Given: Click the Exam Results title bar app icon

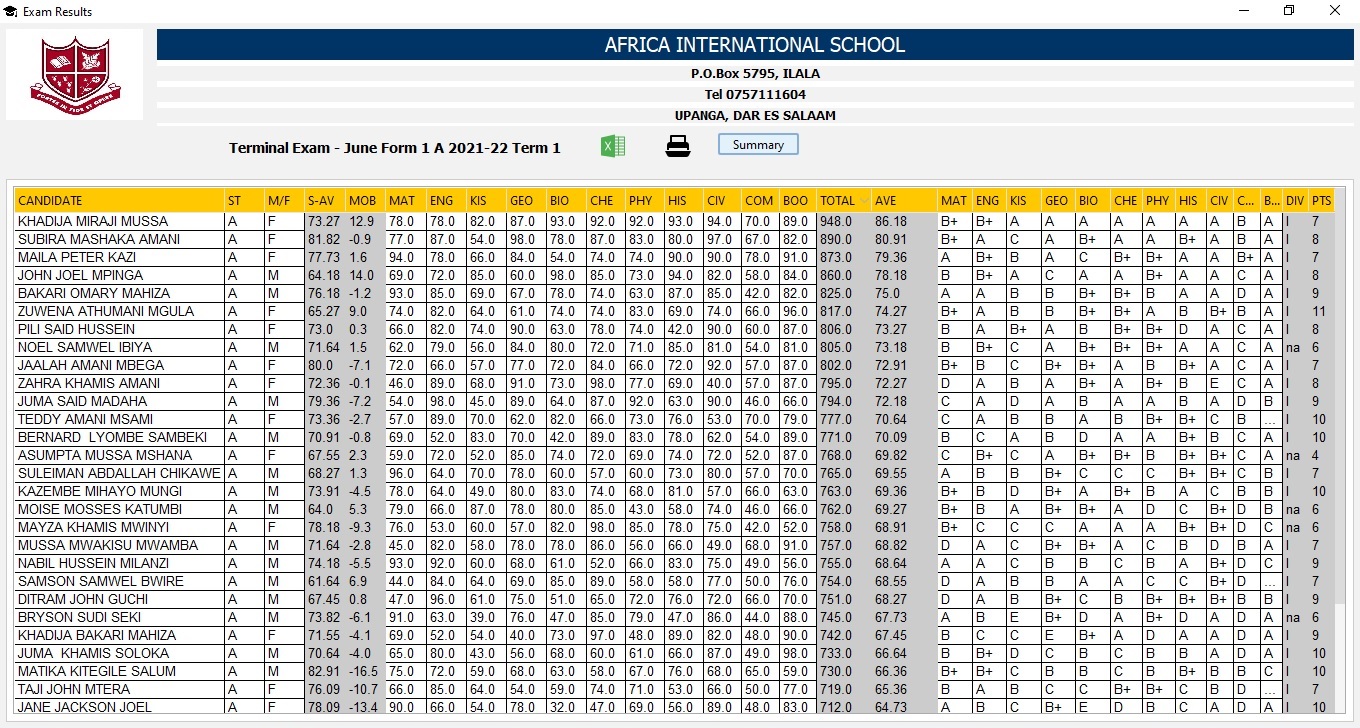Looking at the screenshot, I should [x=10, y=11].
